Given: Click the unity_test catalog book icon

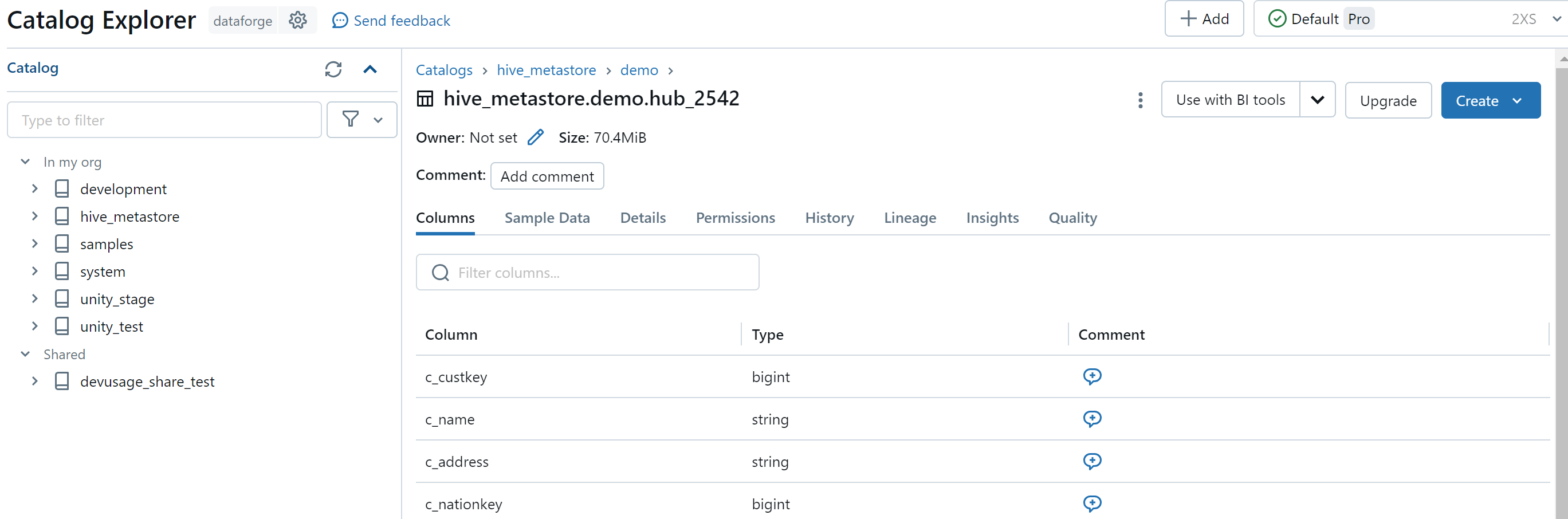Looking at the screenshot, I should point(62,326).
